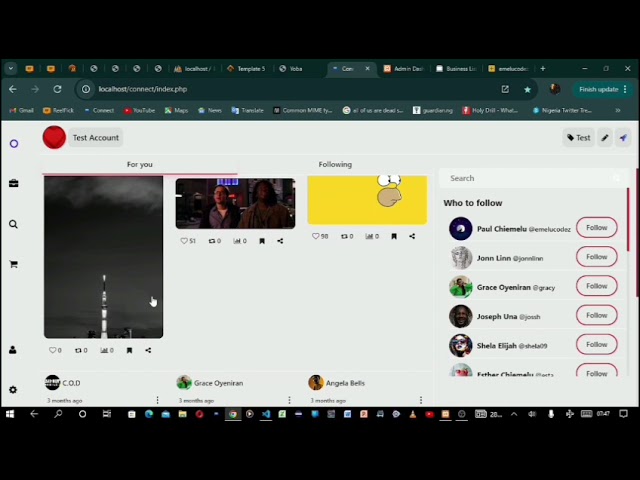Open options menu for Angela Bells post
Viewport: 640px width, 480px height.
[421, 400]
